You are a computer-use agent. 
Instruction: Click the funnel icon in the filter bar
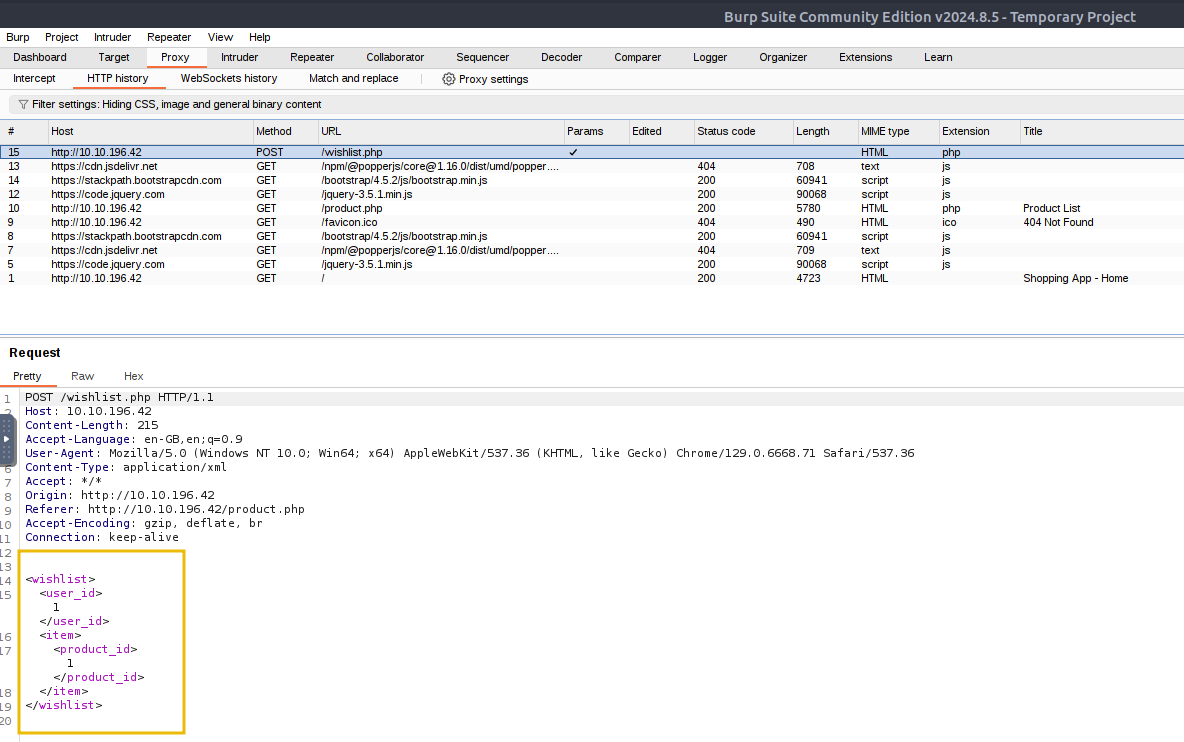coord(23,104)
